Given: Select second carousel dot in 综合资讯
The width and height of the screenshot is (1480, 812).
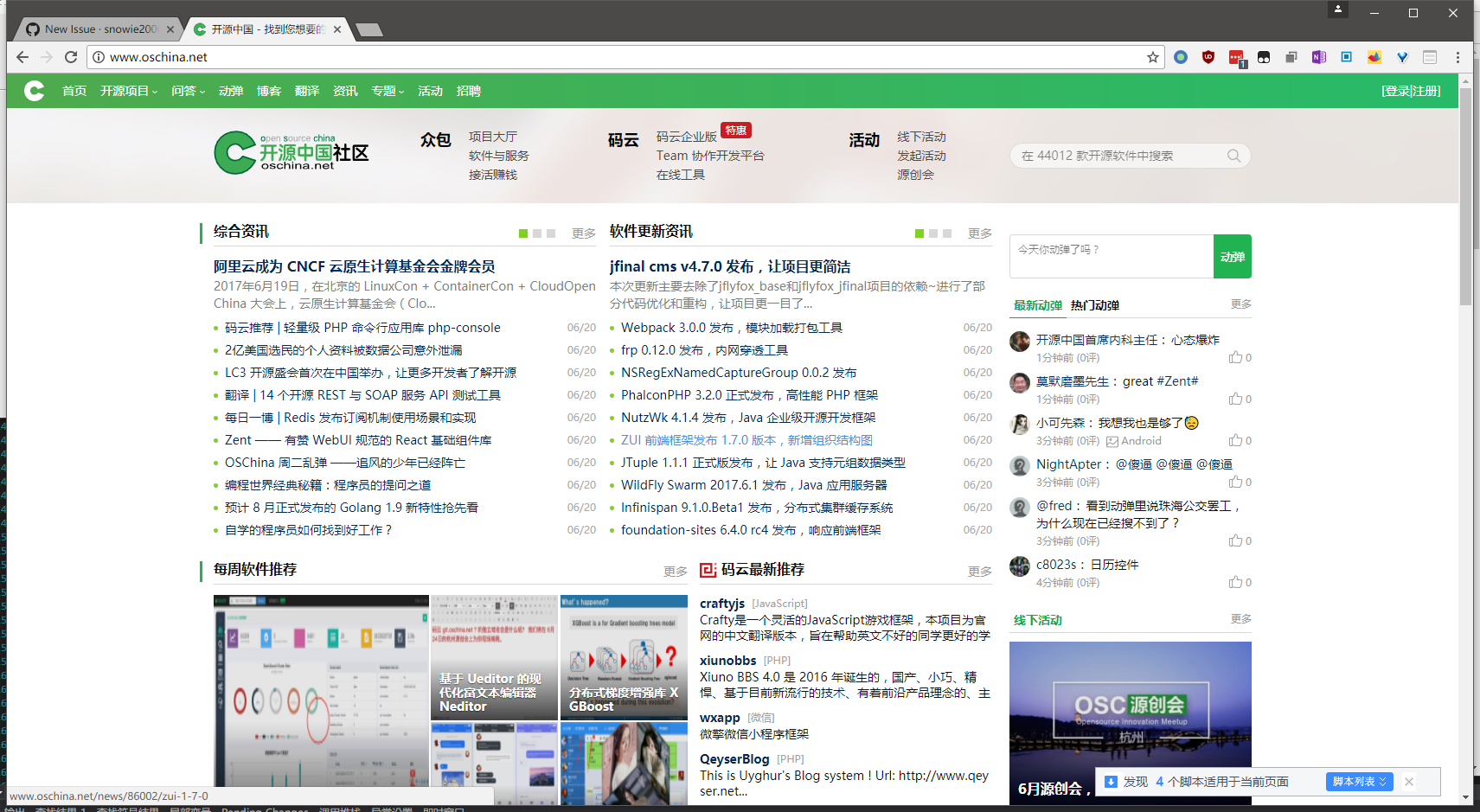Looking at the screenshot, I should point(537,233).
